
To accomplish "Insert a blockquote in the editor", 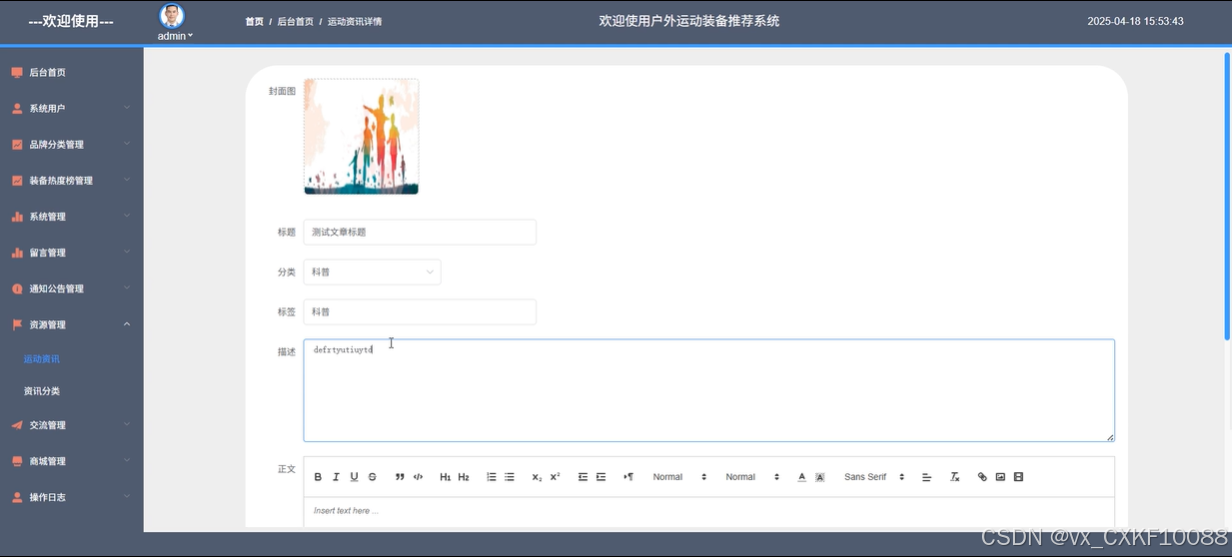I will coord(400,477).
